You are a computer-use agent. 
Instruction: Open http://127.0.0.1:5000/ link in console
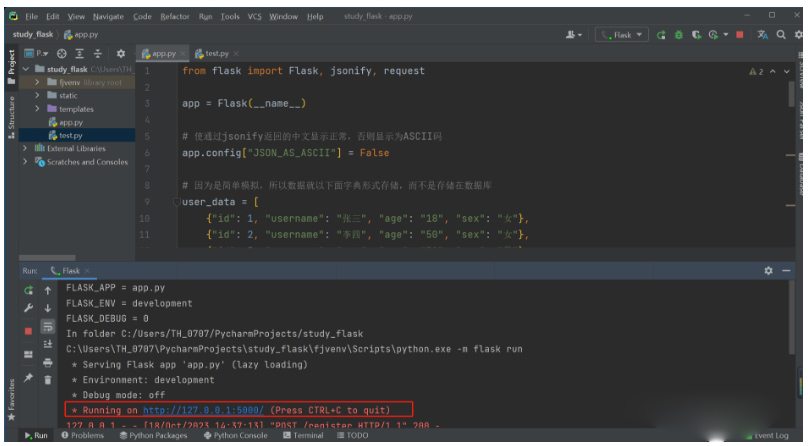coord(203,410)
